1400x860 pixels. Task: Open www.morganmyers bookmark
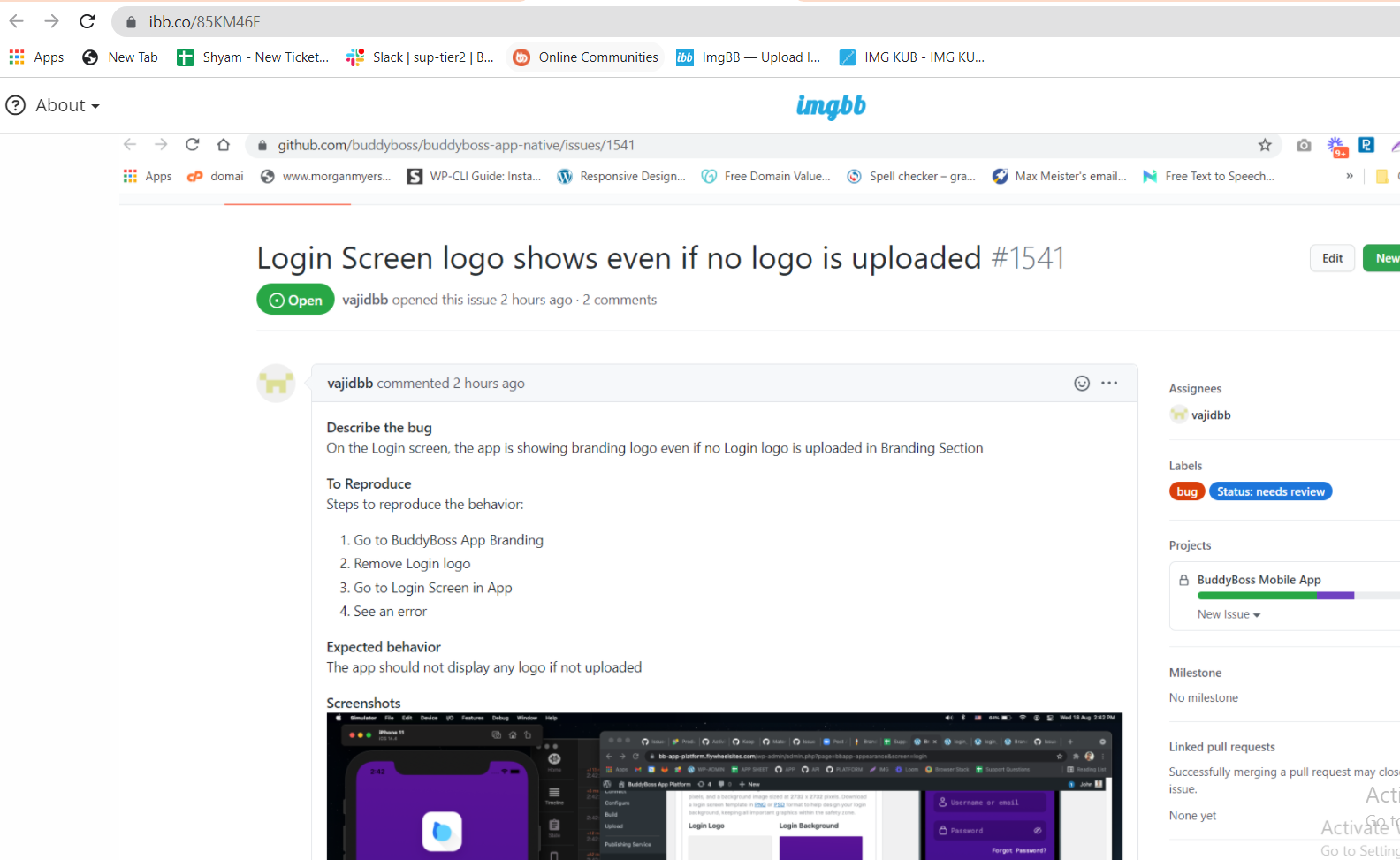pos(326,176)
